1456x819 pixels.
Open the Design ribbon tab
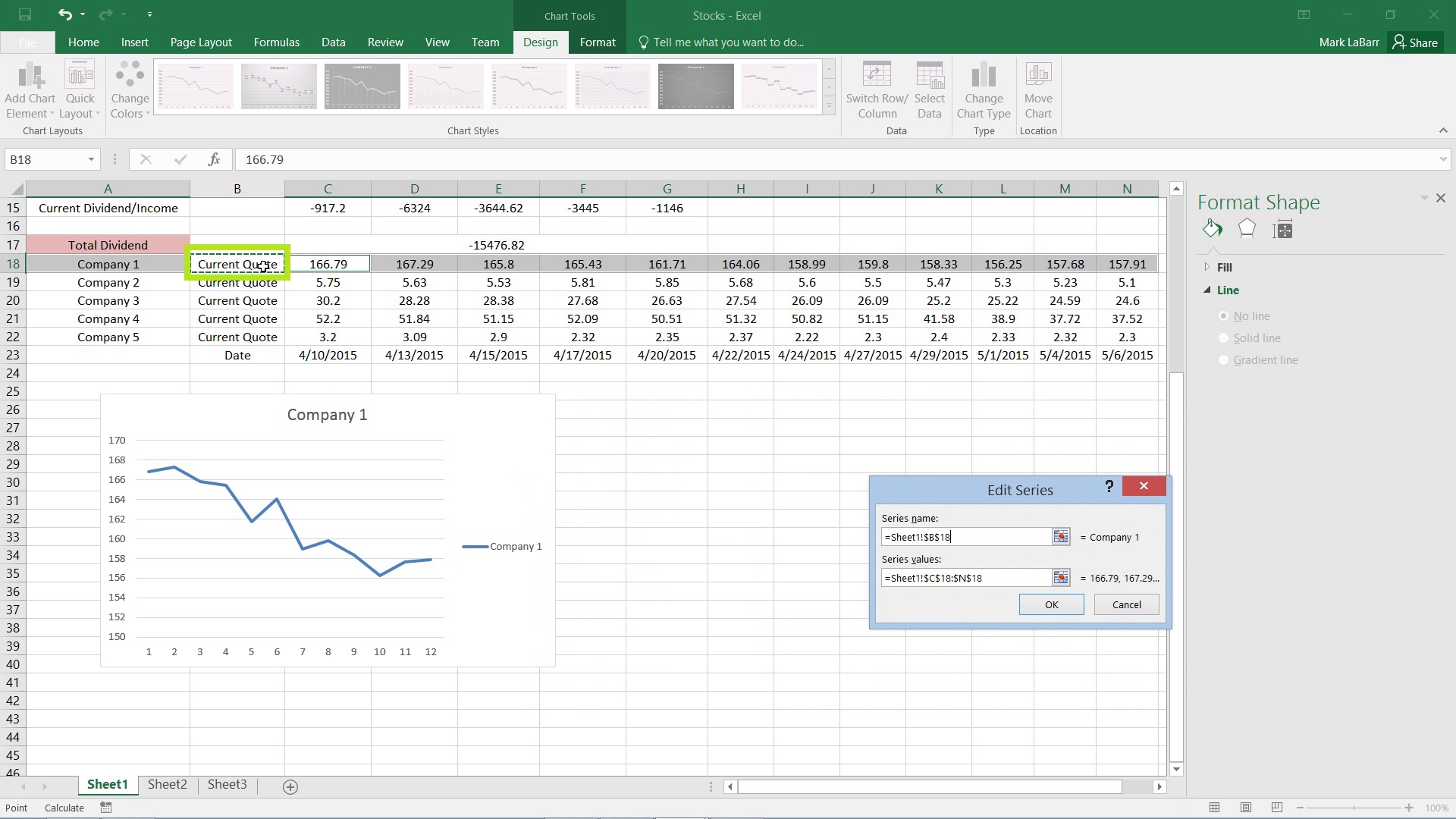540,42
